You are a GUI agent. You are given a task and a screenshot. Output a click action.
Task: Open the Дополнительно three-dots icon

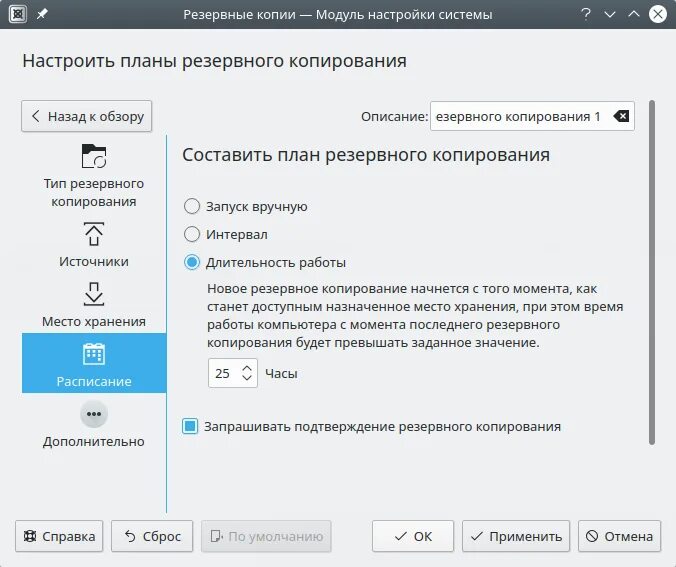(x=94, y=414)
